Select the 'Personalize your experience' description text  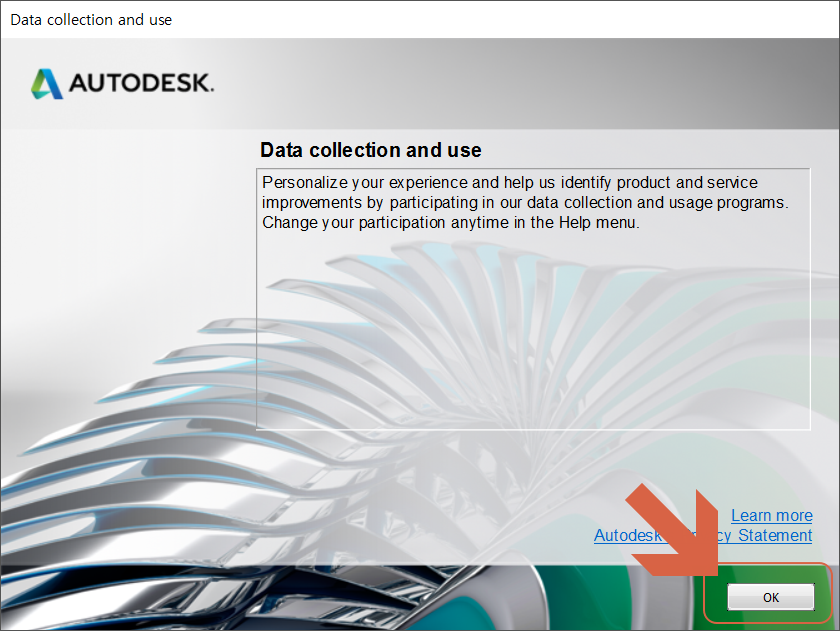pos(525,202)
